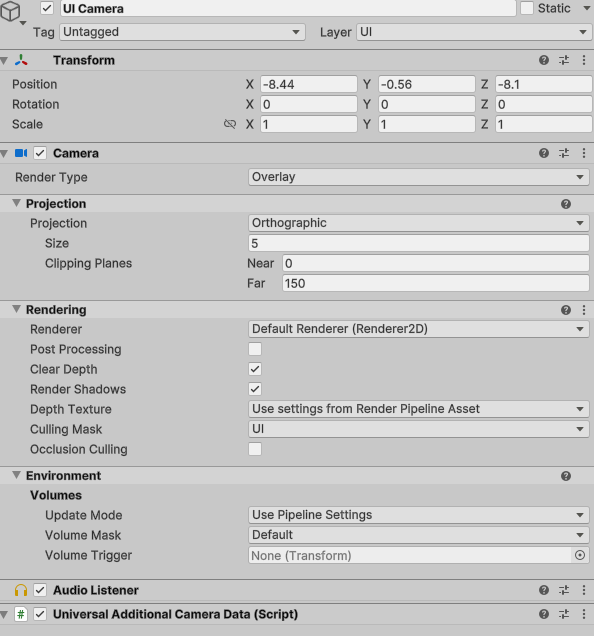Click the Camera component icon
594x636 pixels.
pyautogui.click(x=21, y=153)
